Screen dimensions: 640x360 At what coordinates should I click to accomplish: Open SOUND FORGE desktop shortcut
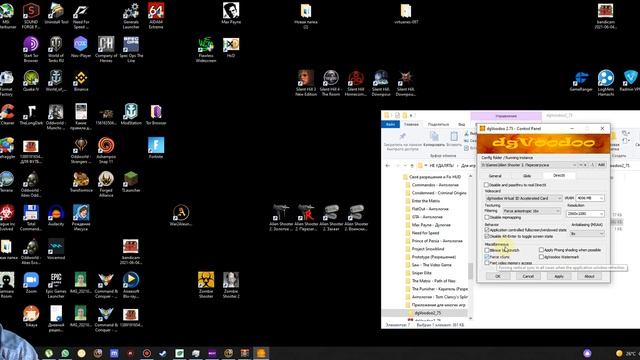(x=31, y=16)
